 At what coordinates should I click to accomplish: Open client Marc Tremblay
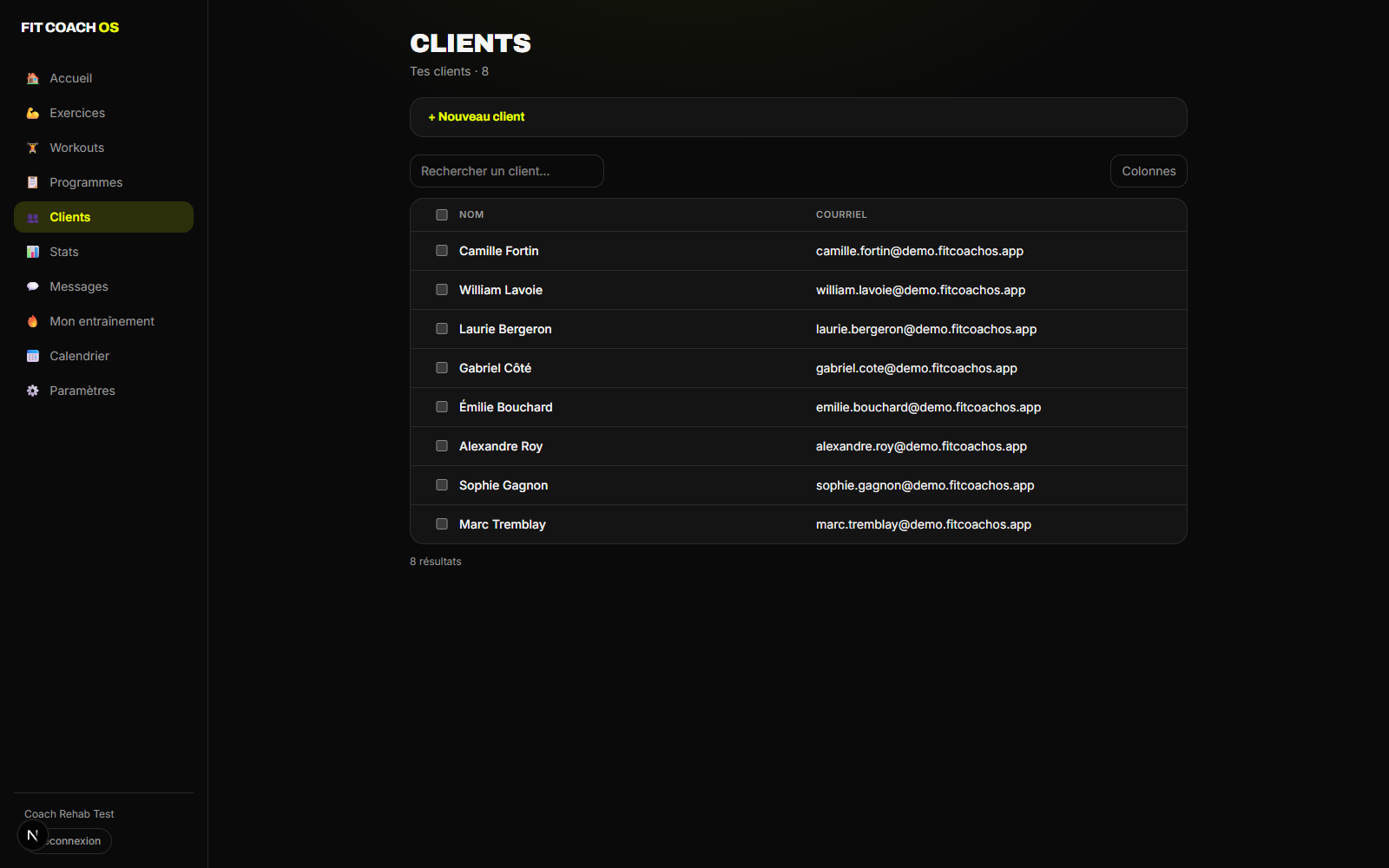coord(503,524)
